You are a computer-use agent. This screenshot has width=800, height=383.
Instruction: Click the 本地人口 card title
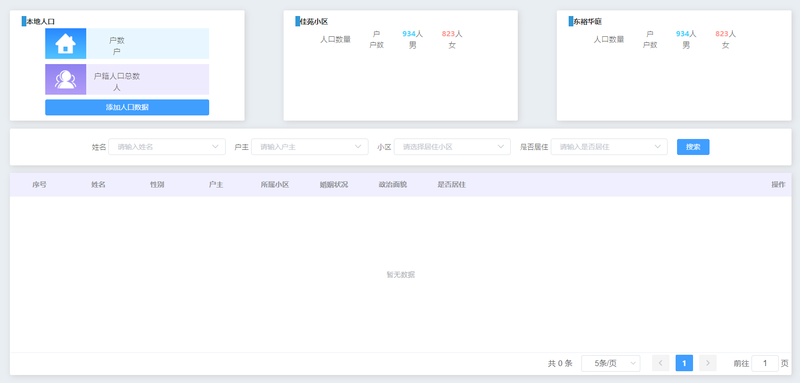point(40,21)
